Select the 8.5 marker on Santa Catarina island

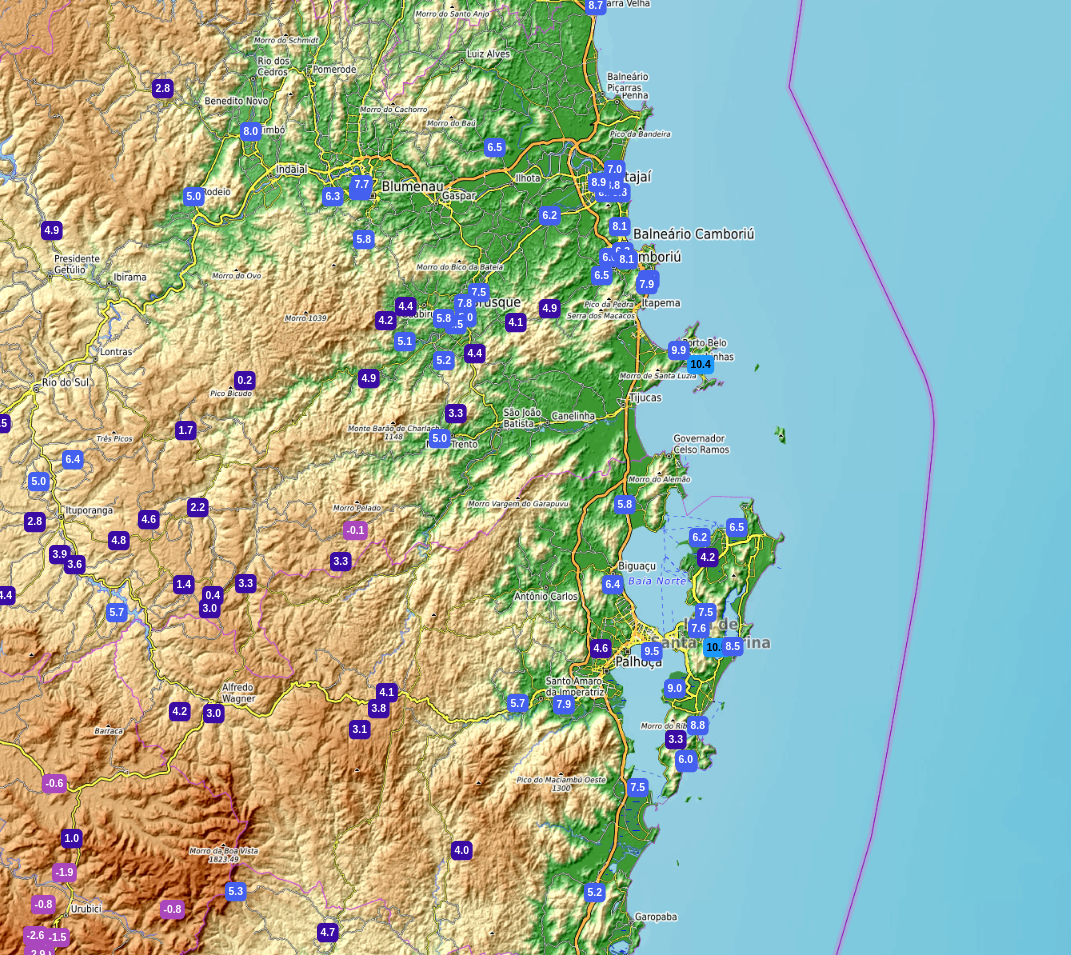coord(732,646)
